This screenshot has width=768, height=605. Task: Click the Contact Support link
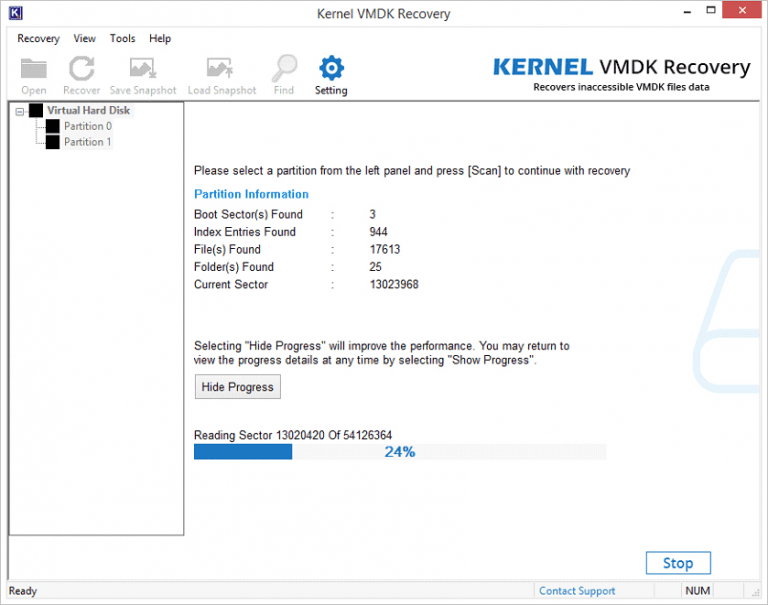577,591
